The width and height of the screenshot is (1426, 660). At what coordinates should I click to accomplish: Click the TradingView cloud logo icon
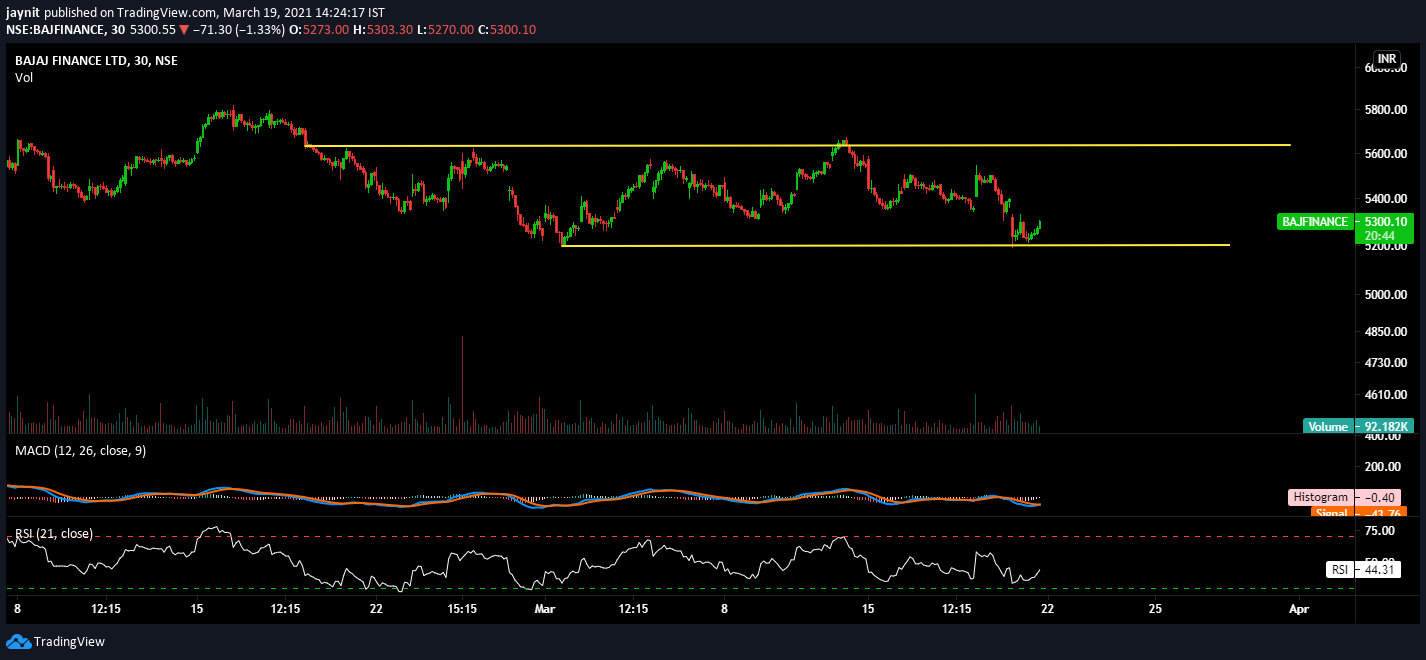18,641
